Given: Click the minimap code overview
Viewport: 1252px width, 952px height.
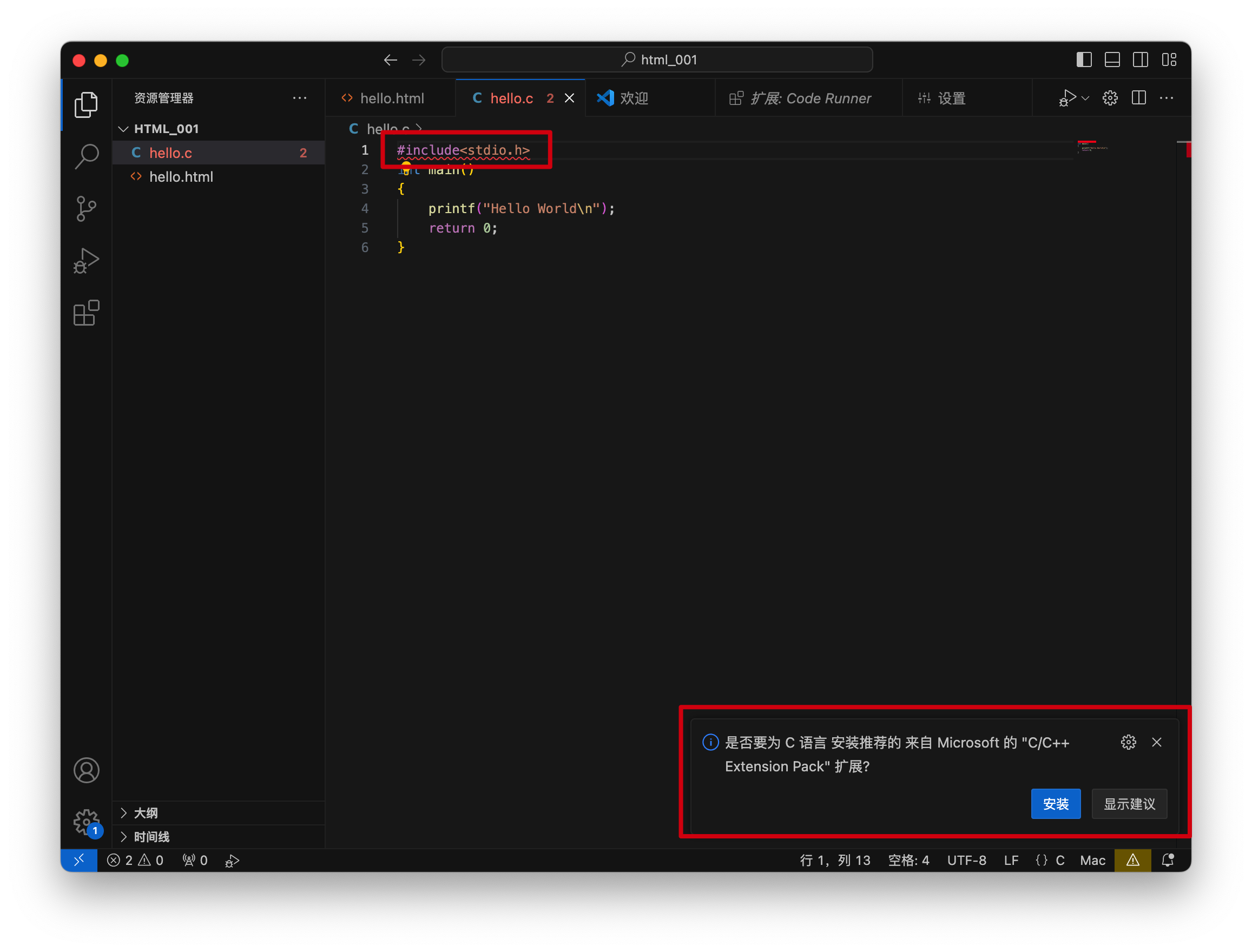Looking at the screenshot, I should point(1093,147).
